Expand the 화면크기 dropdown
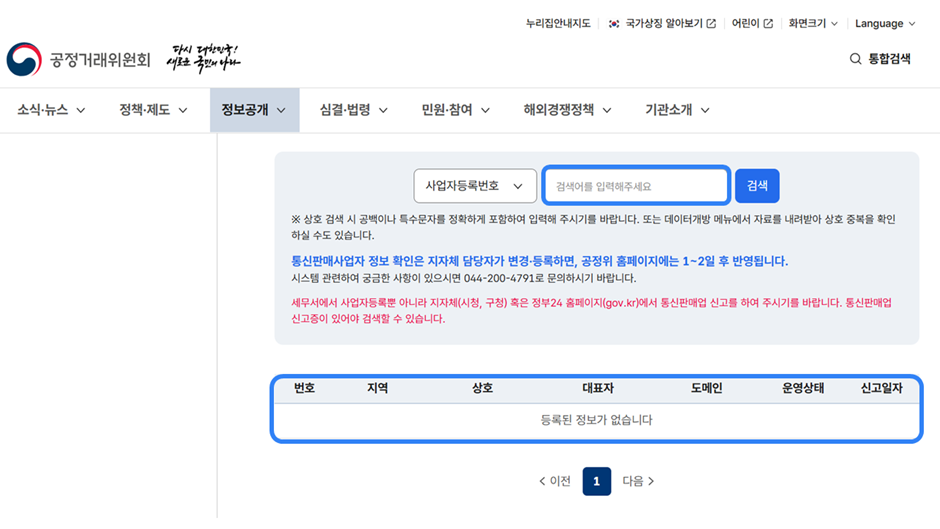Screen dimensions: 940x529 (813, 23)
